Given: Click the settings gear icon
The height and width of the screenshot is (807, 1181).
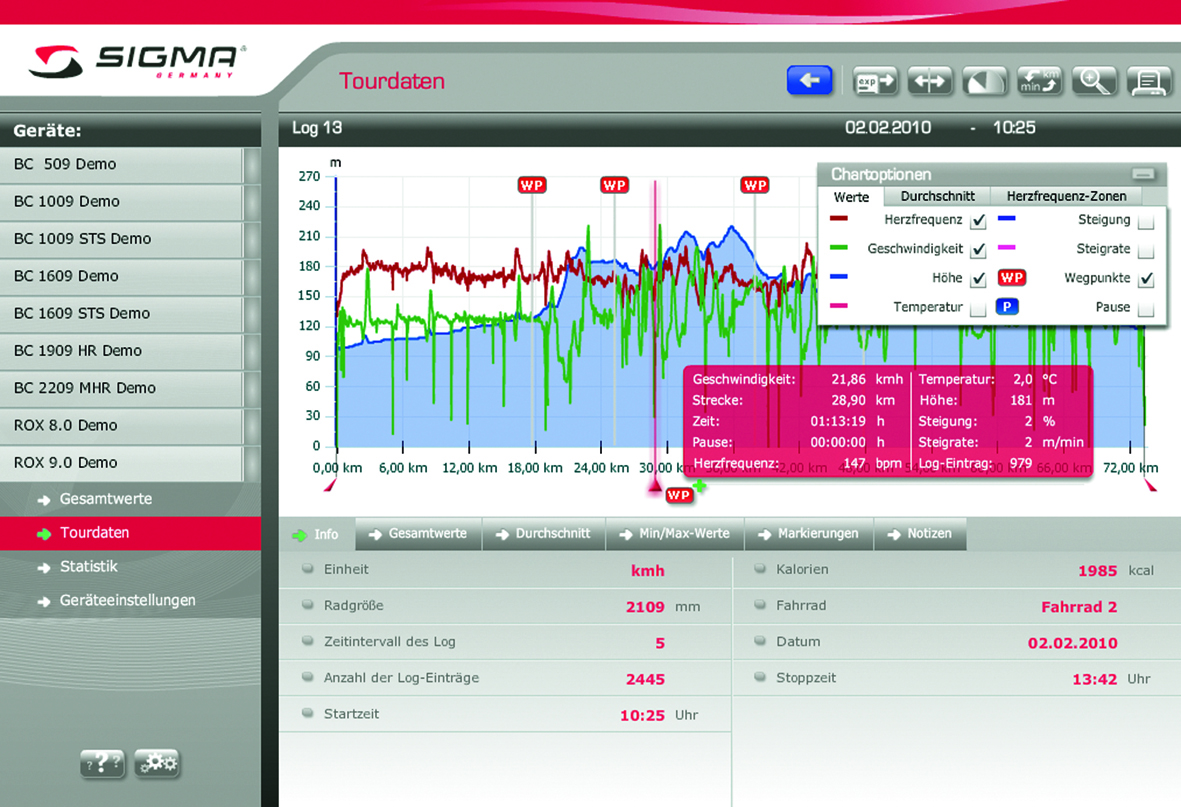Looking at the screenshot, I should pyautogui.click(x=157, y=763).
